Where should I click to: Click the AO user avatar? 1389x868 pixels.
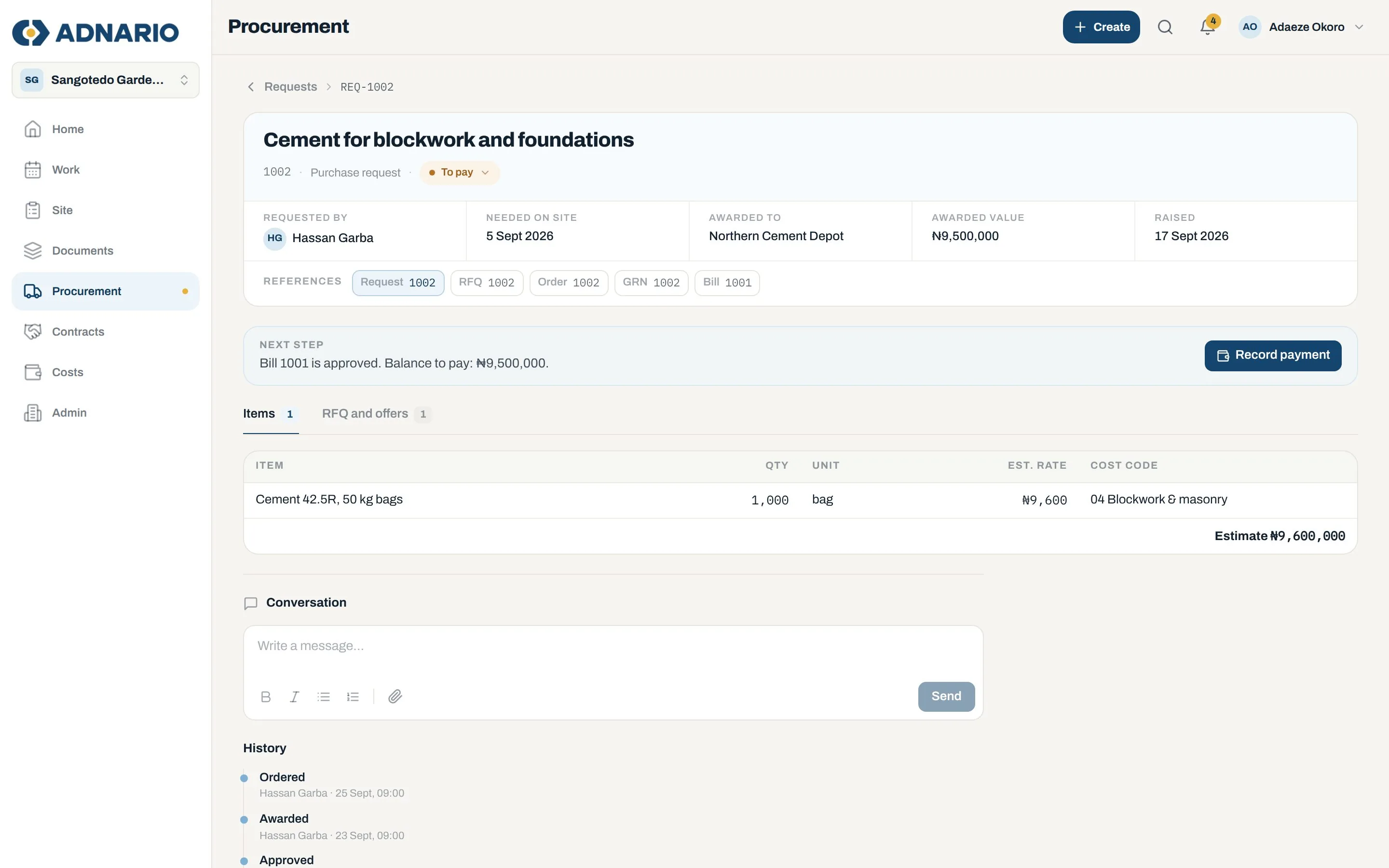coord(1250,27)
